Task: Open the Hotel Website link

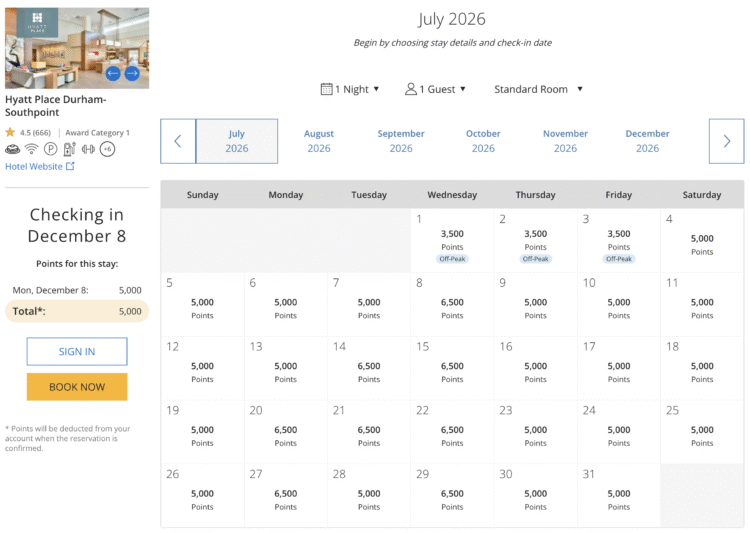Action: coord(40,167)
